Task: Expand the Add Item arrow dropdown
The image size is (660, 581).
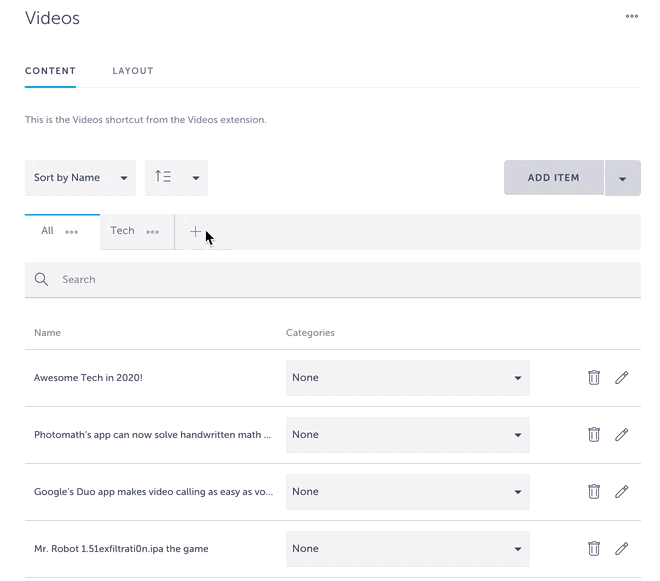Action: tap(623, 178)
